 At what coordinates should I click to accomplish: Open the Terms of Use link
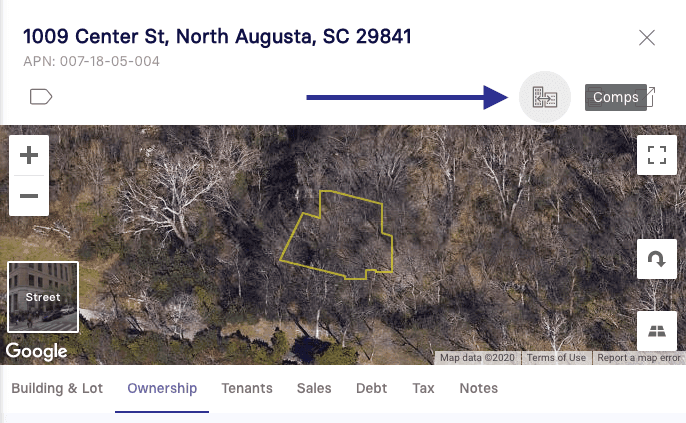click(x=556, y=358)
